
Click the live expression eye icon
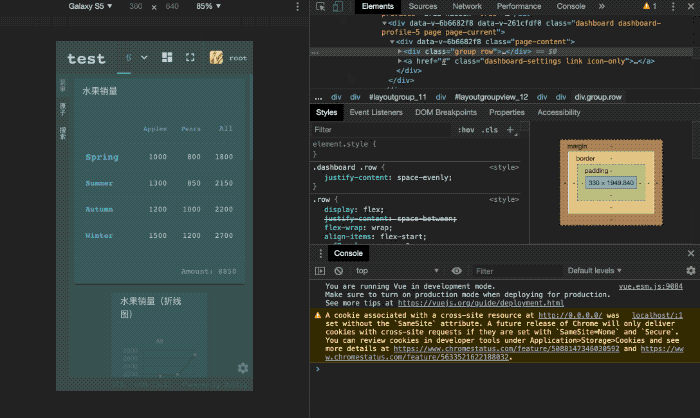point(457,271)
